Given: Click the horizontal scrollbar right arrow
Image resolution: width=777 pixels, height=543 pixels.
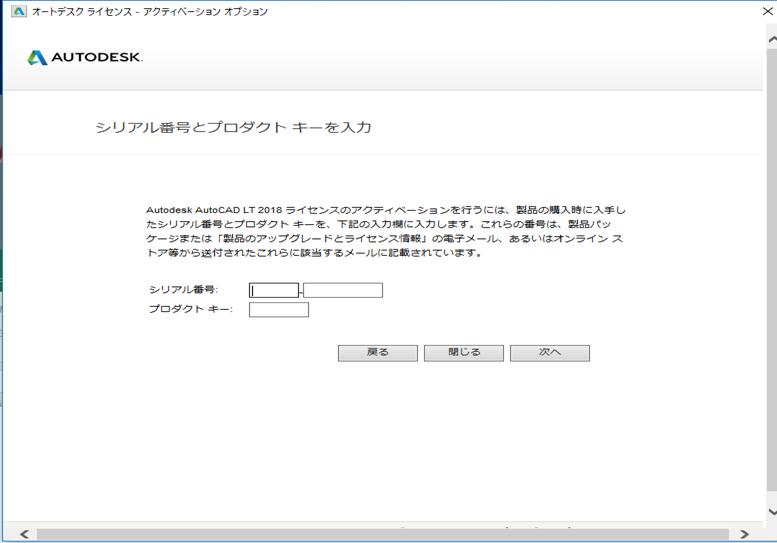Looking at the screenshot, I should tap(744, 534).
